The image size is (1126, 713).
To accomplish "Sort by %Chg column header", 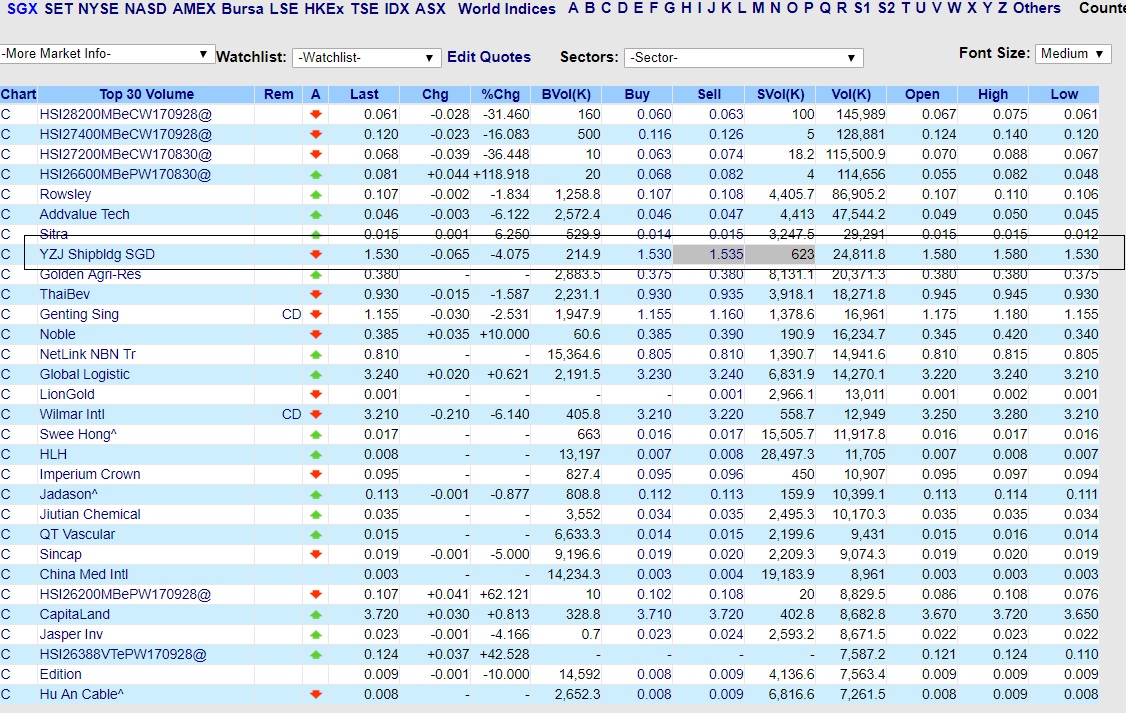I will 500,94.
